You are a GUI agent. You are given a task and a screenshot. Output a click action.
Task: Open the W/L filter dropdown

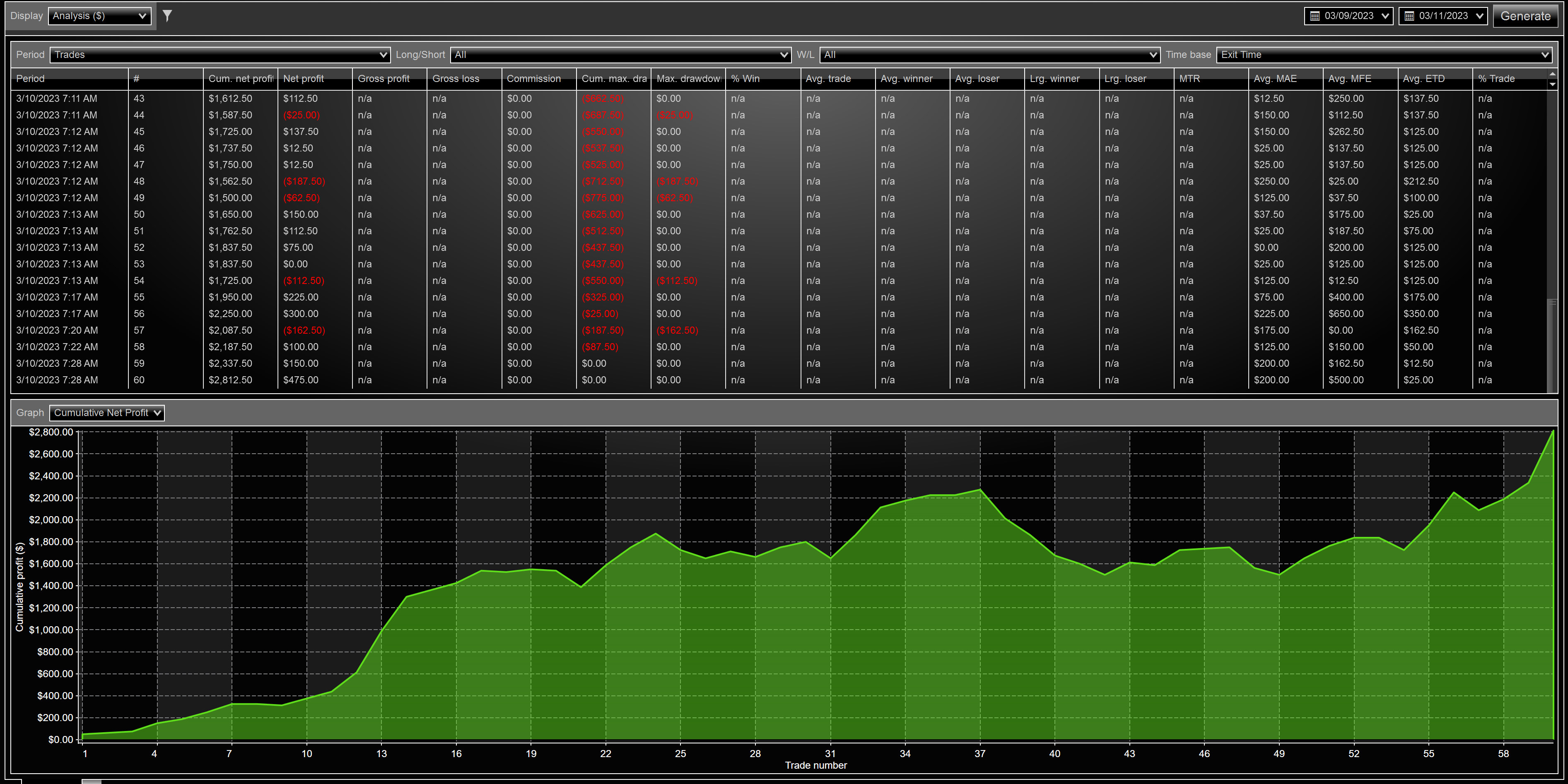coord(989,55)
